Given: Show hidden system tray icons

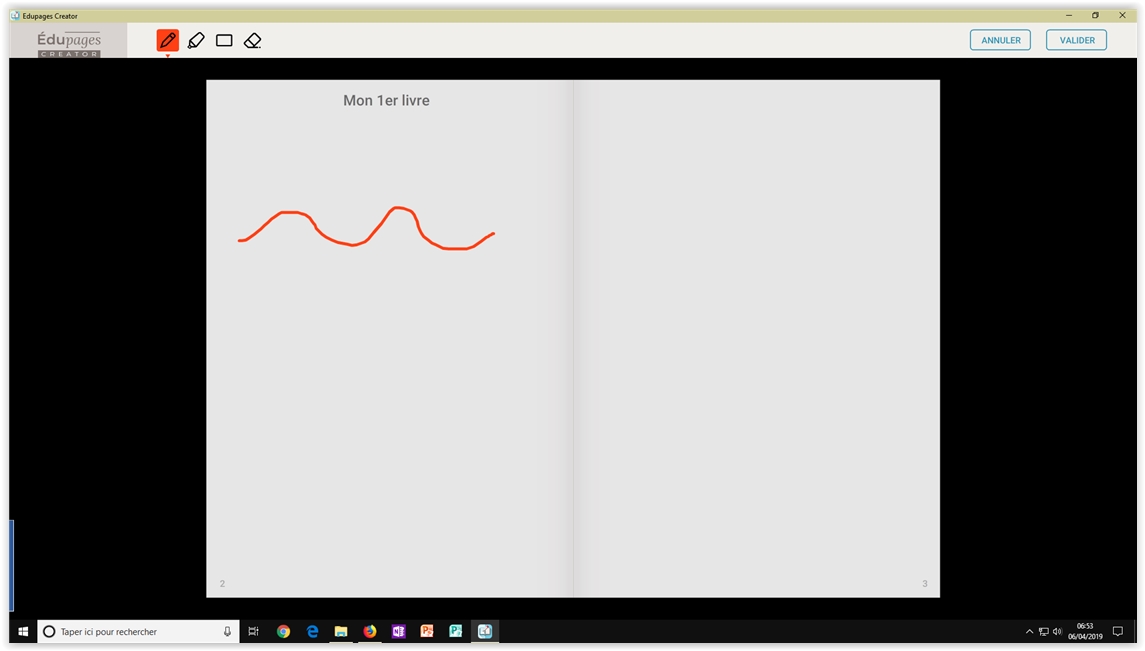Looking at the screenshot, I should click(x=1029, y=632).
